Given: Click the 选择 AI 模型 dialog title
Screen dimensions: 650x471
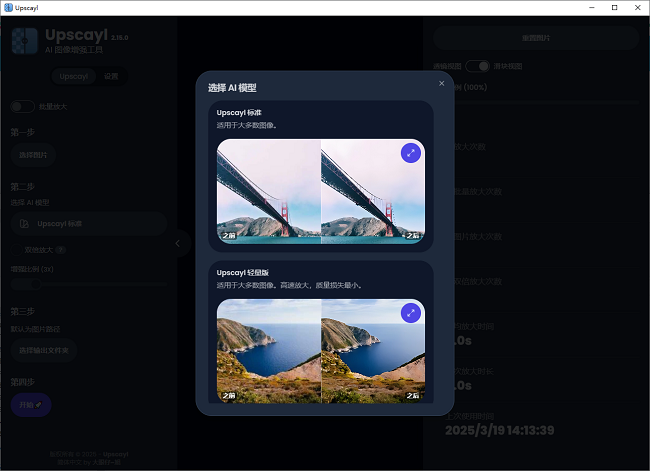Looking at the screenshot, I should click(x=232, y=88).
